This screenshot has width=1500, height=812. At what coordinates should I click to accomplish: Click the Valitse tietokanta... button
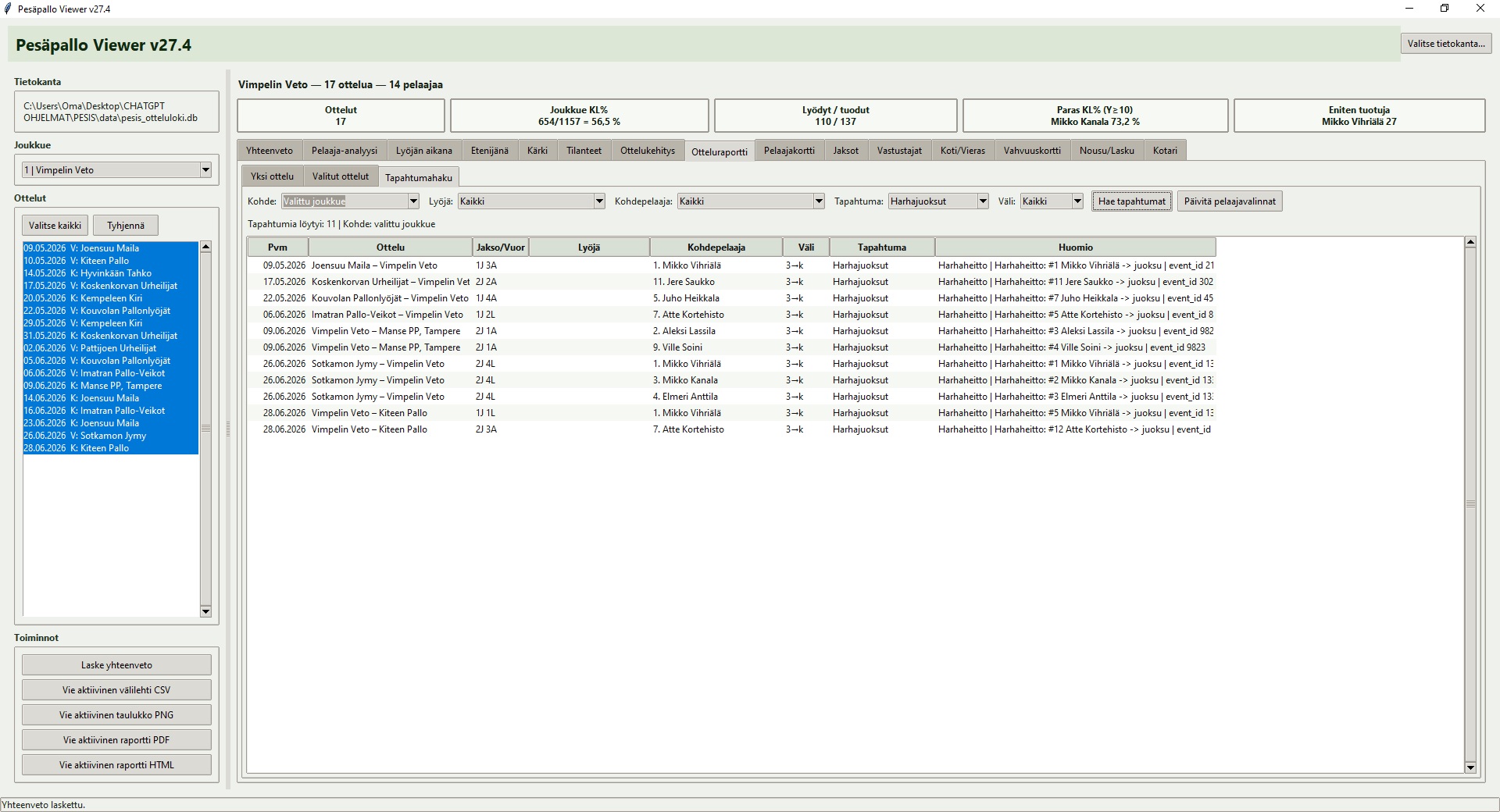tap(1445, 44)
